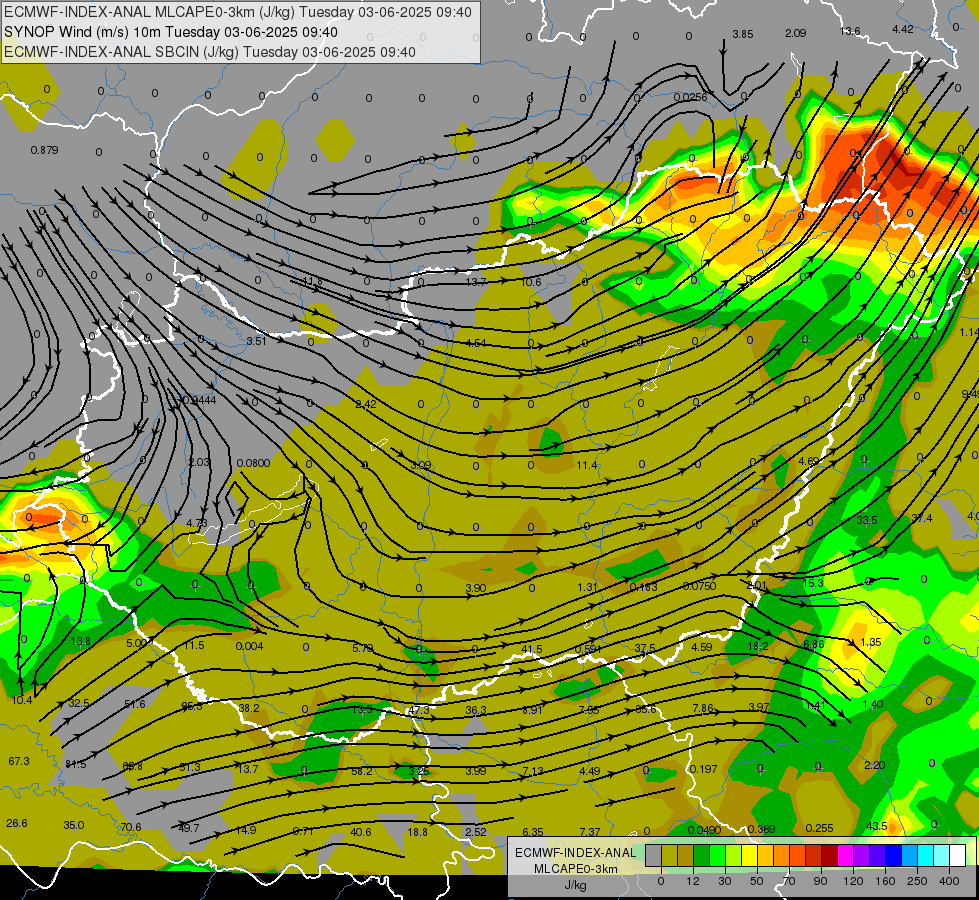Click the dark red legend swatch after 90

tap(829, 855)
